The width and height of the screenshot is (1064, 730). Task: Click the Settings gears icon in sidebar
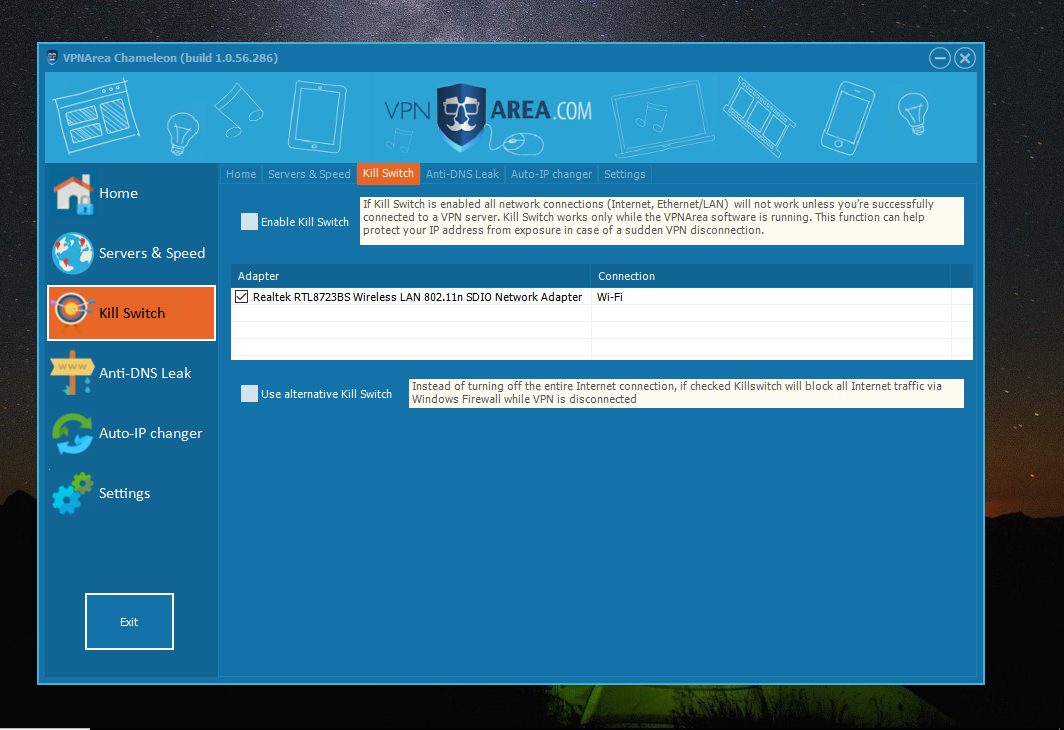[x=73, y=493]
